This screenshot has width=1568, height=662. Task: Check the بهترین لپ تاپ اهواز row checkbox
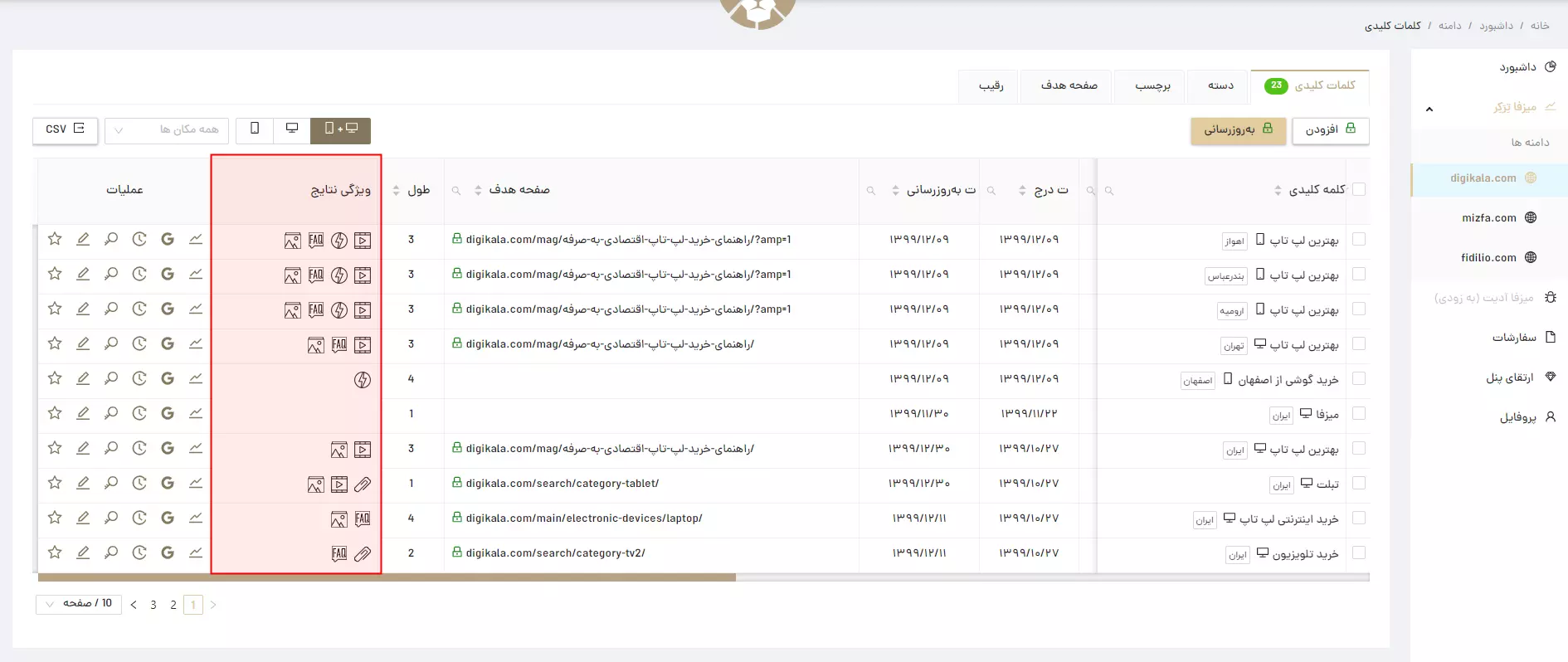(x=1359, y=239)
